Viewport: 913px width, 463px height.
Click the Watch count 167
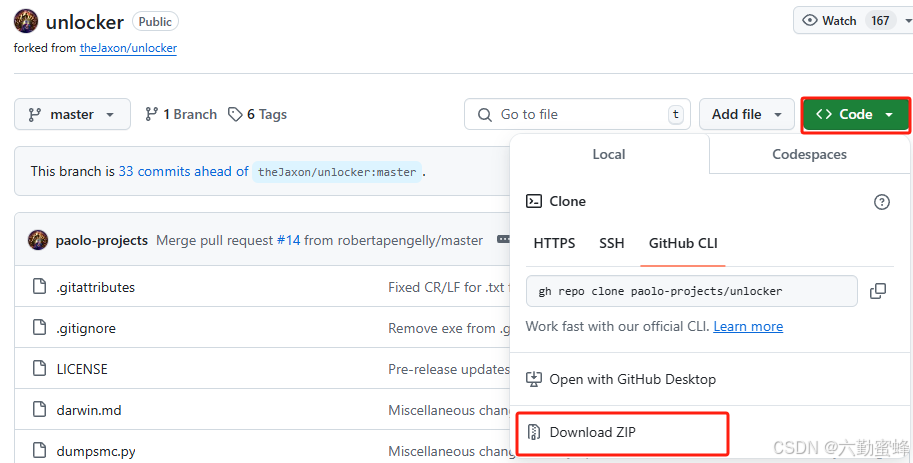pos(880,20)
